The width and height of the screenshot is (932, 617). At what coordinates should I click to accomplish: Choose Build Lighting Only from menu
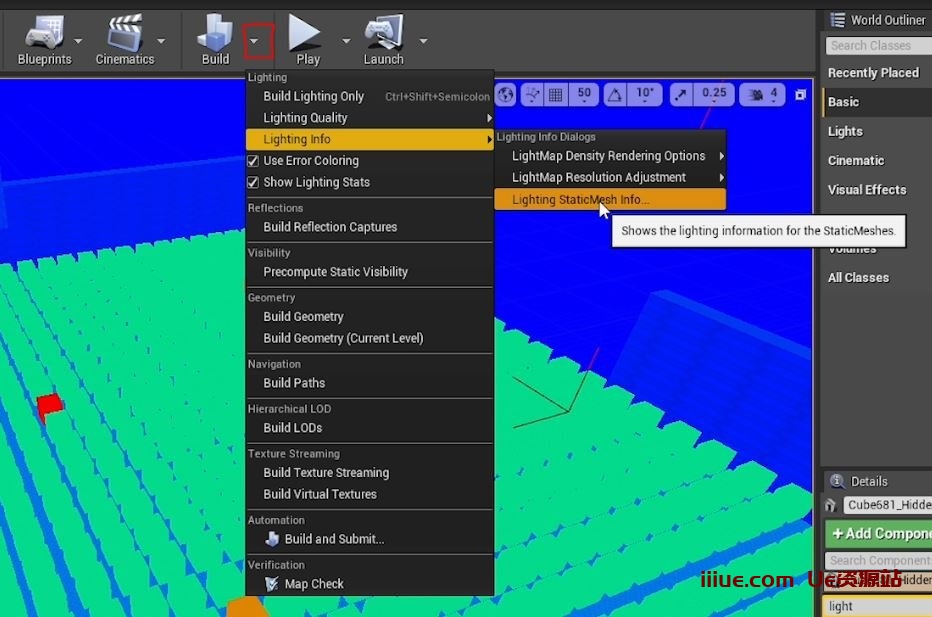click(x=313, y=97)
